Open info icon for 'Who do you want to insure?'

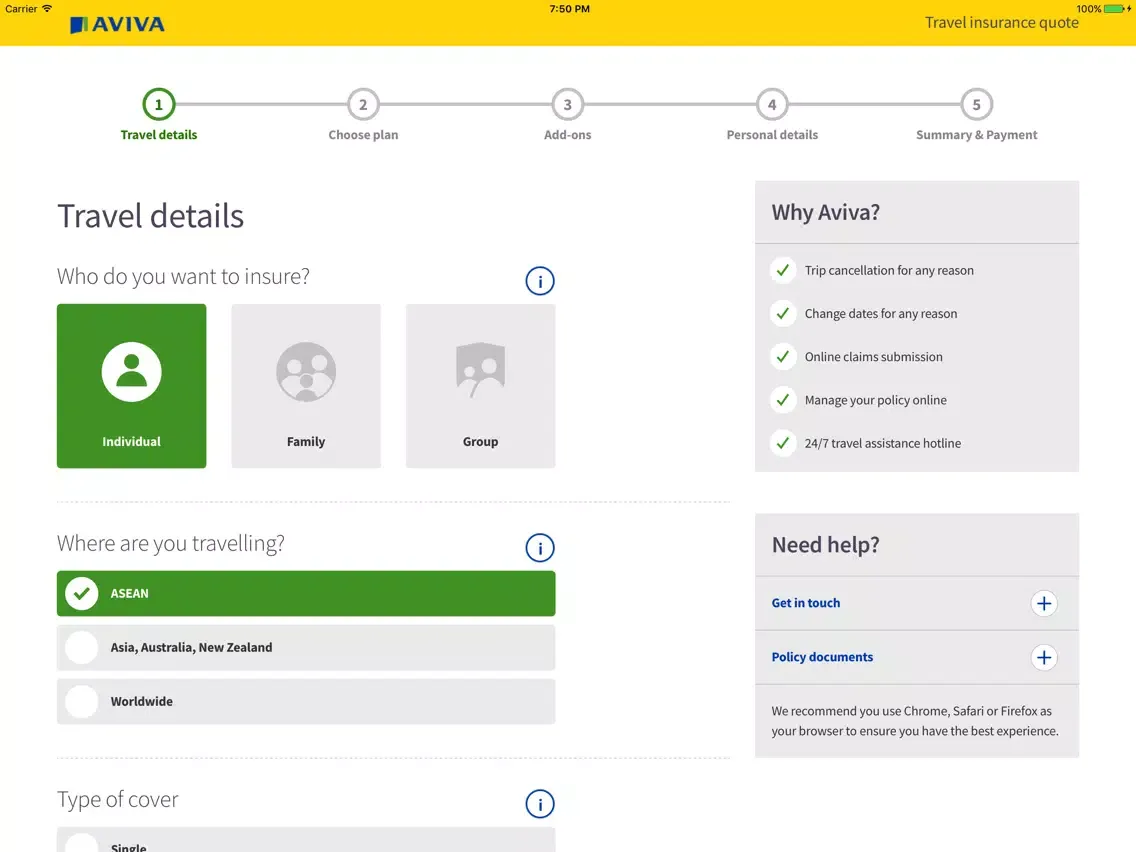click(540, 281)
